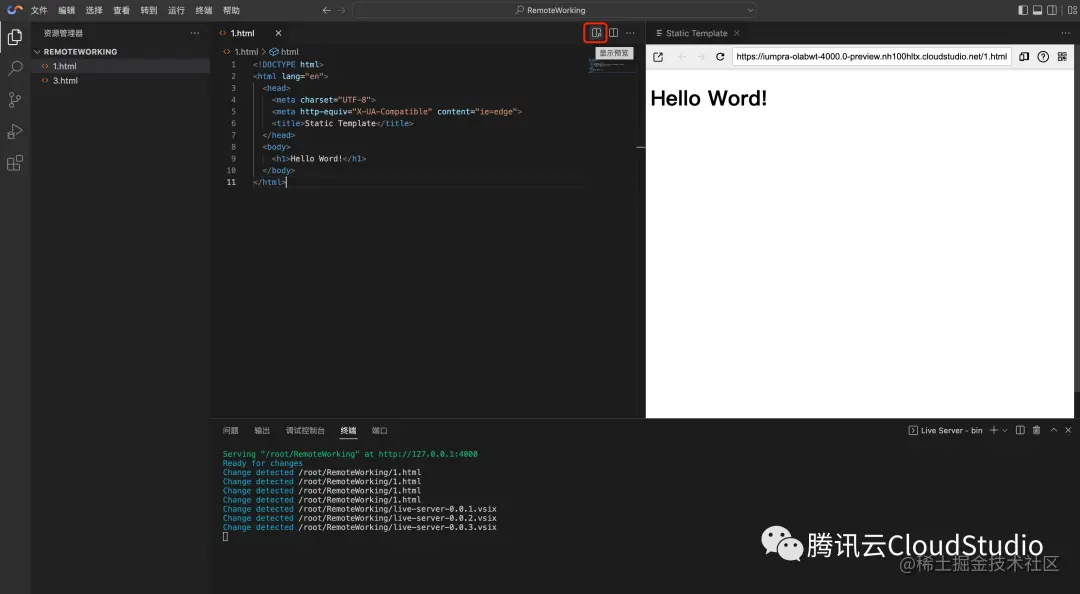
Task: Select the Static Template preview tab
Action: pyautogui.click(x=696, y=33)
